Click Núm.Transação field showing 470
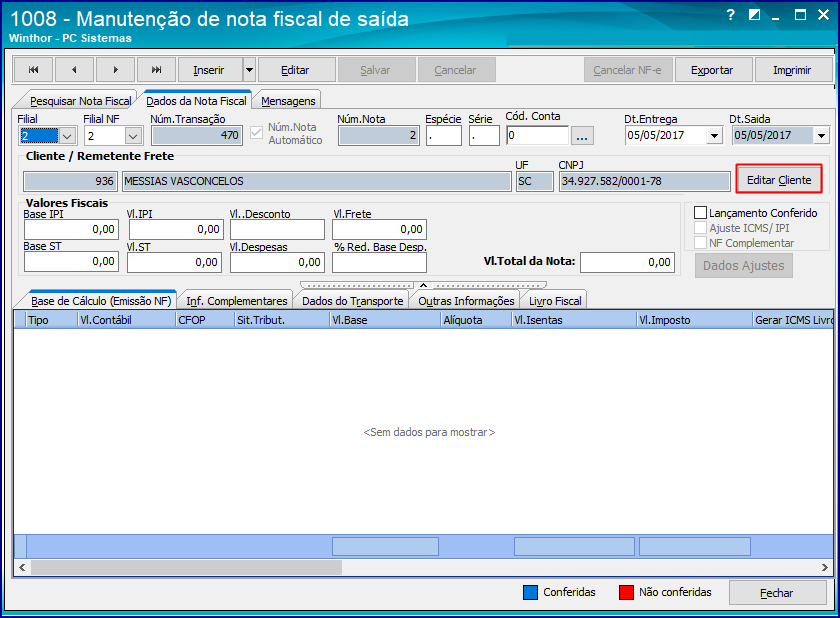This screenshot has height=618, width=840. (197, 135)
